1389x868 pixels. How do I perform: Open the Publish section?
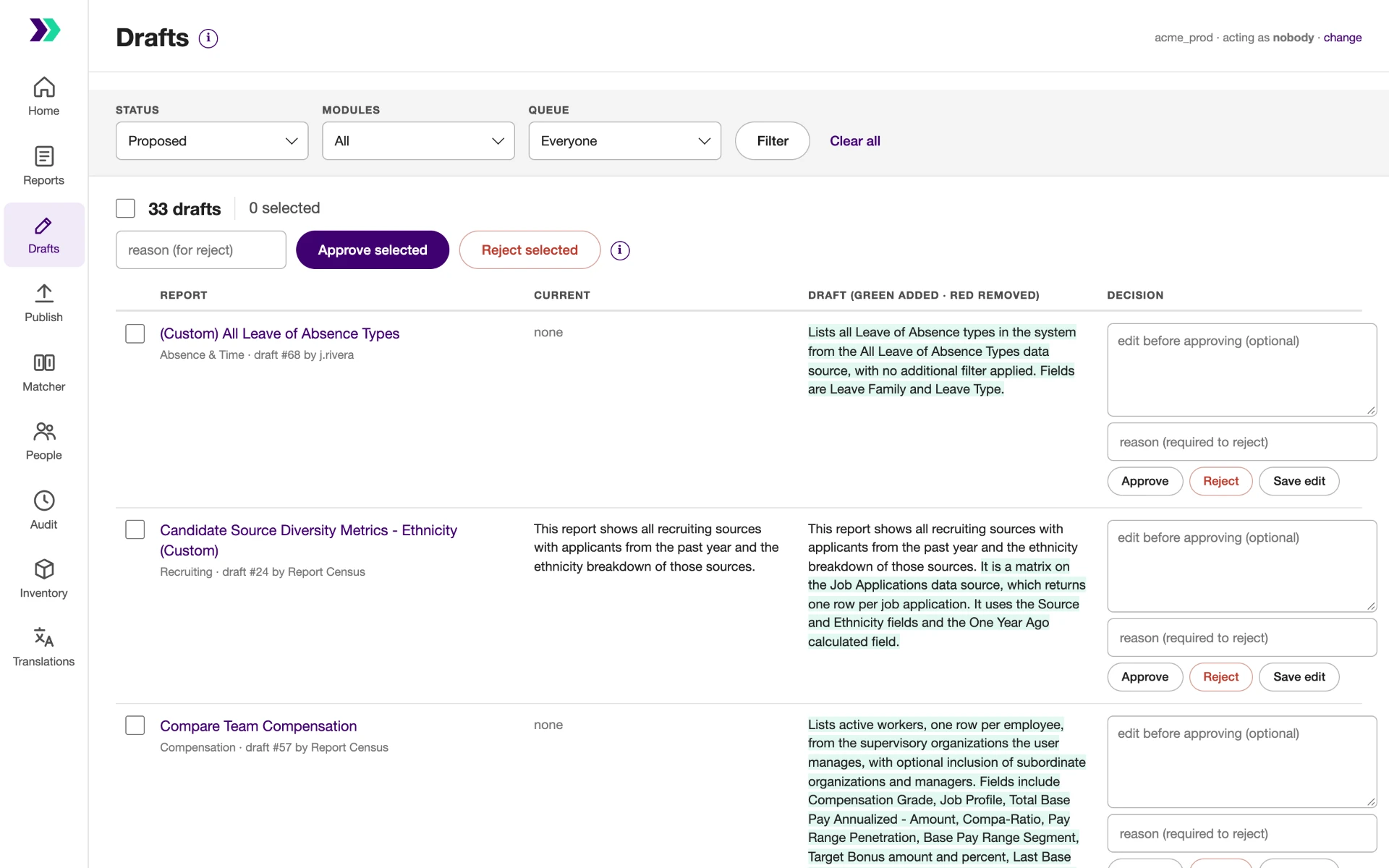[x=44, y=304]
